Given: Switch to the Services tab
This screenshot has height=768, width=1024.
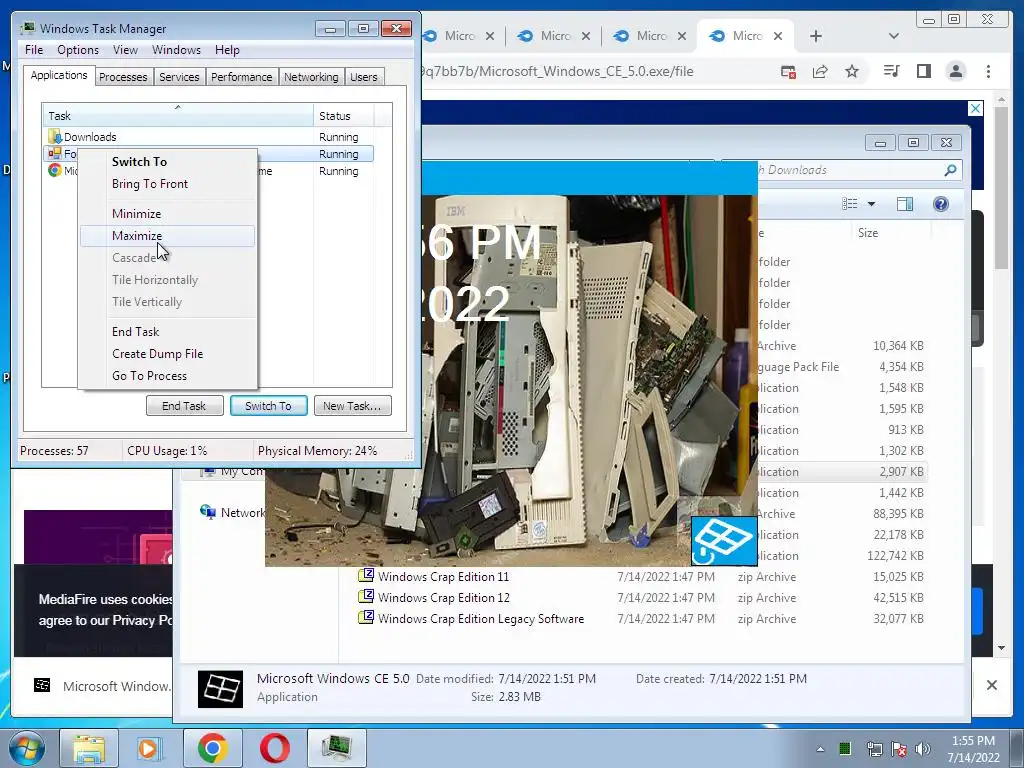Looking at the screenshot, I should tap(179, 77).
